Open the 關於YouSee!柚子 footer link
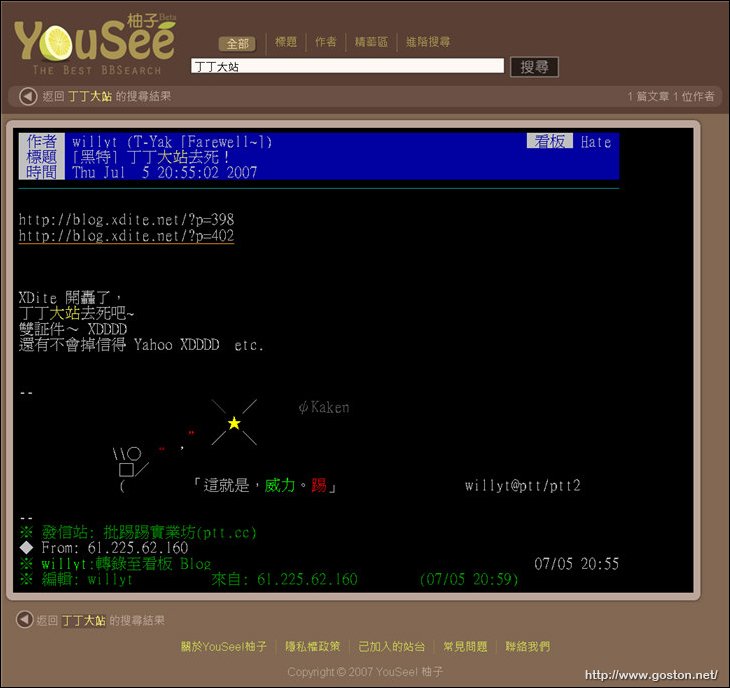730x688 pixels. pos(224,647)
